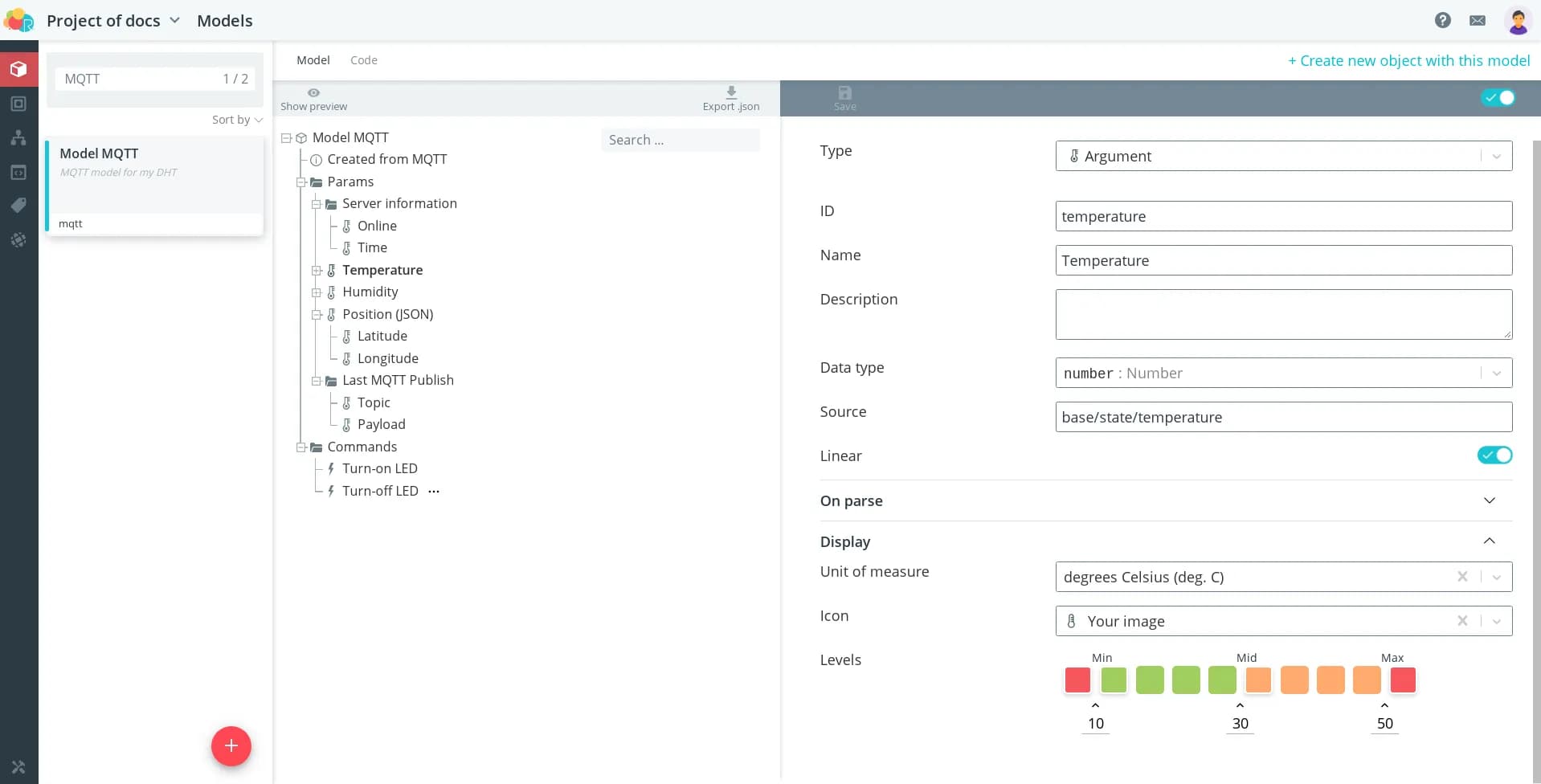
Task: Toggle the model enabled switch in header
Action: (1498, 97)
